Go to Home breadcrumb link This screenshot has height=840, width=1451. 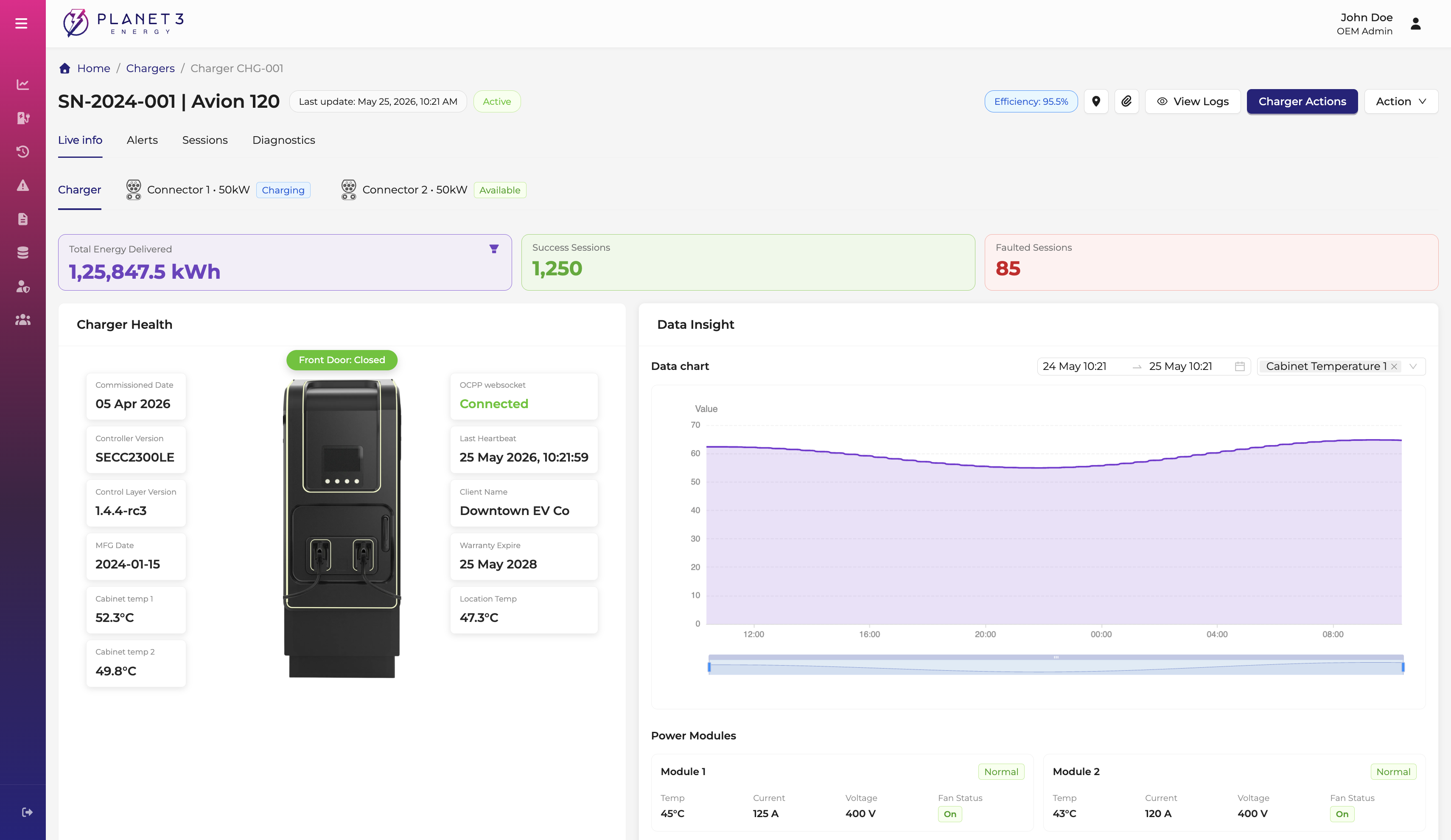(93, 68)
